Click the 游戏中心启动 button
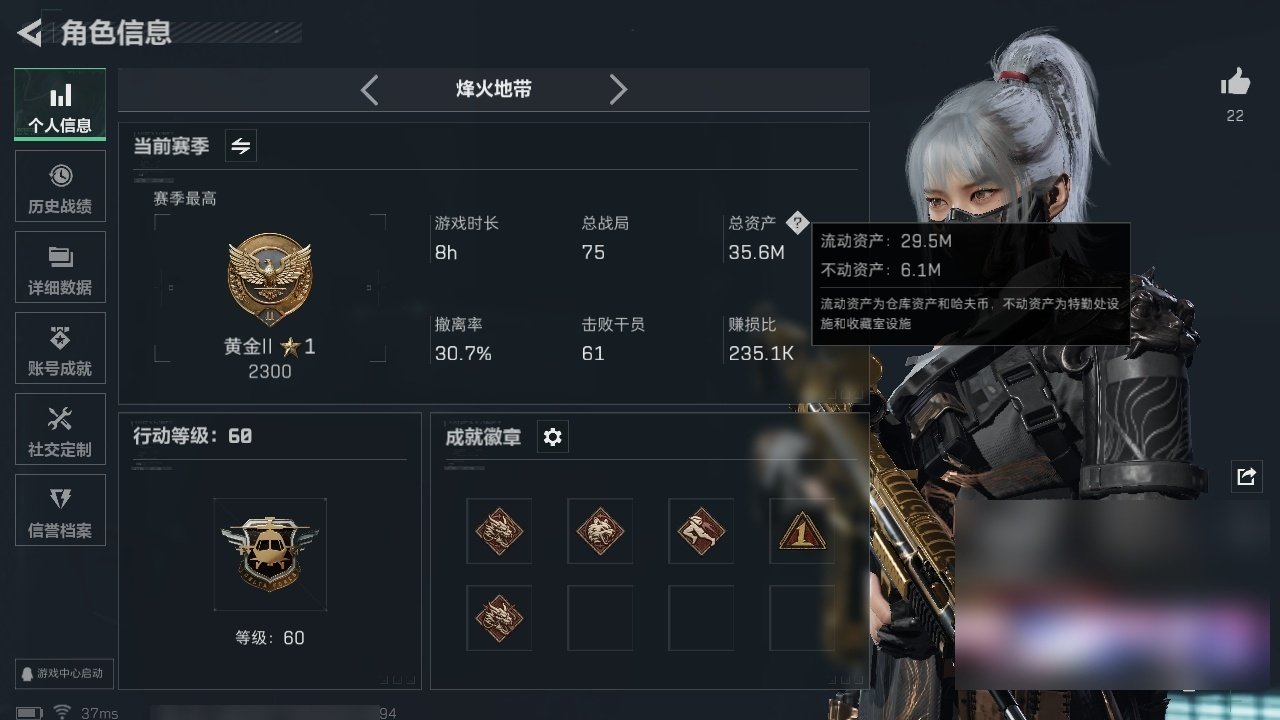This screenshot has width=1280, height=720. [x=63, y=673]
